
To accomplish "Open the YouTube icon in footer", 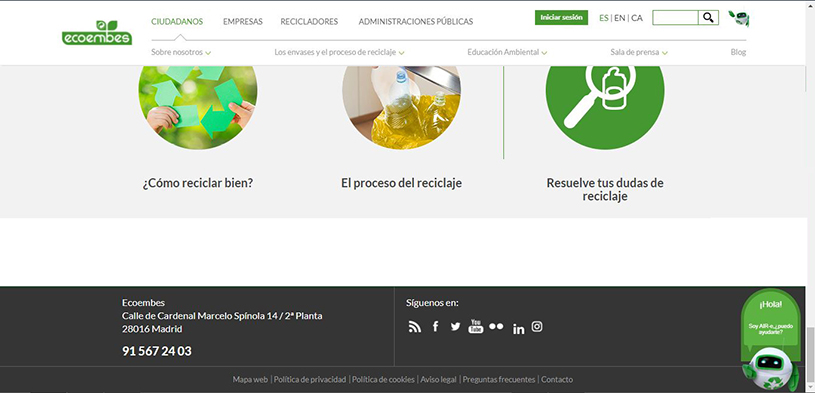I will 476,326.
